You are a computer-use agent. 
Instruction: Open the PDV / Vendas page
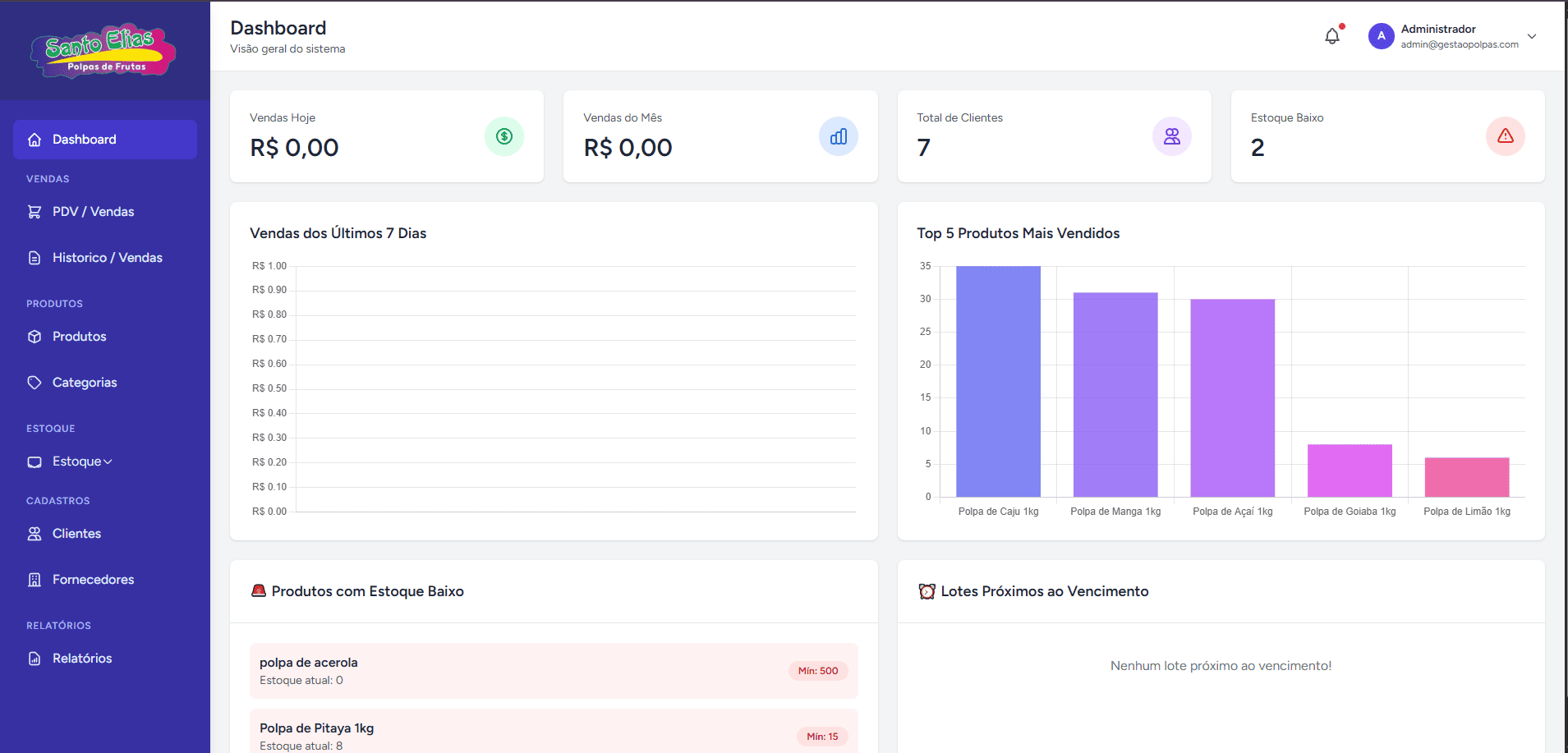pos(93,212)
